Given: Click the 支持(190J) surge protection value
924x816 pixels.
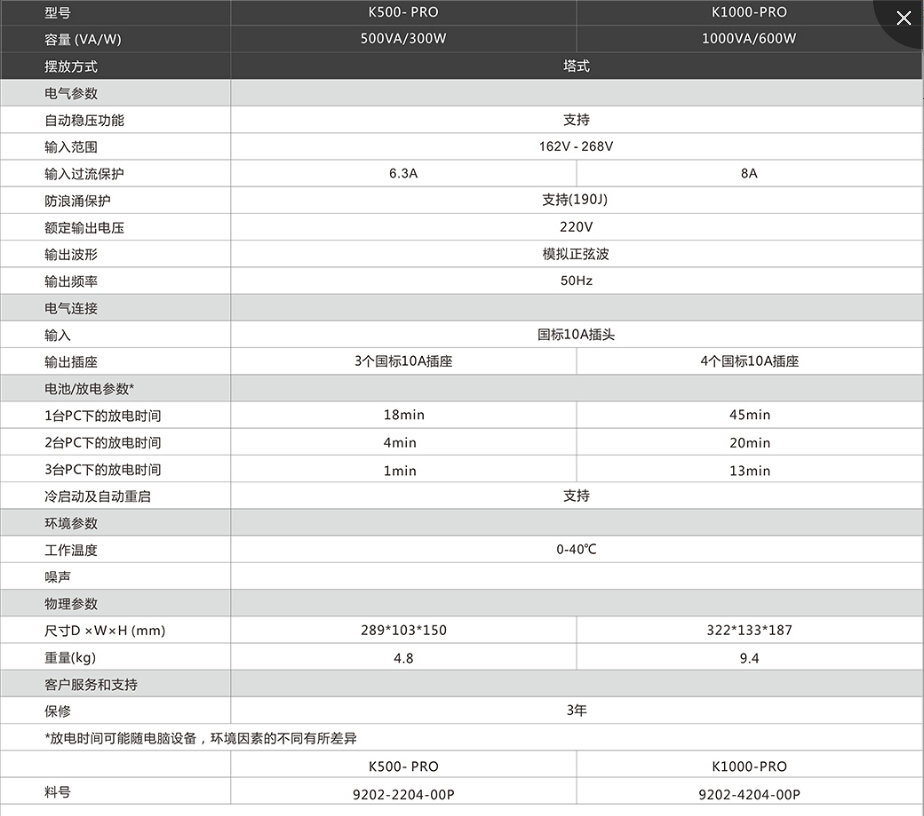Looking at the screenshot, I should tap(576, 200).
